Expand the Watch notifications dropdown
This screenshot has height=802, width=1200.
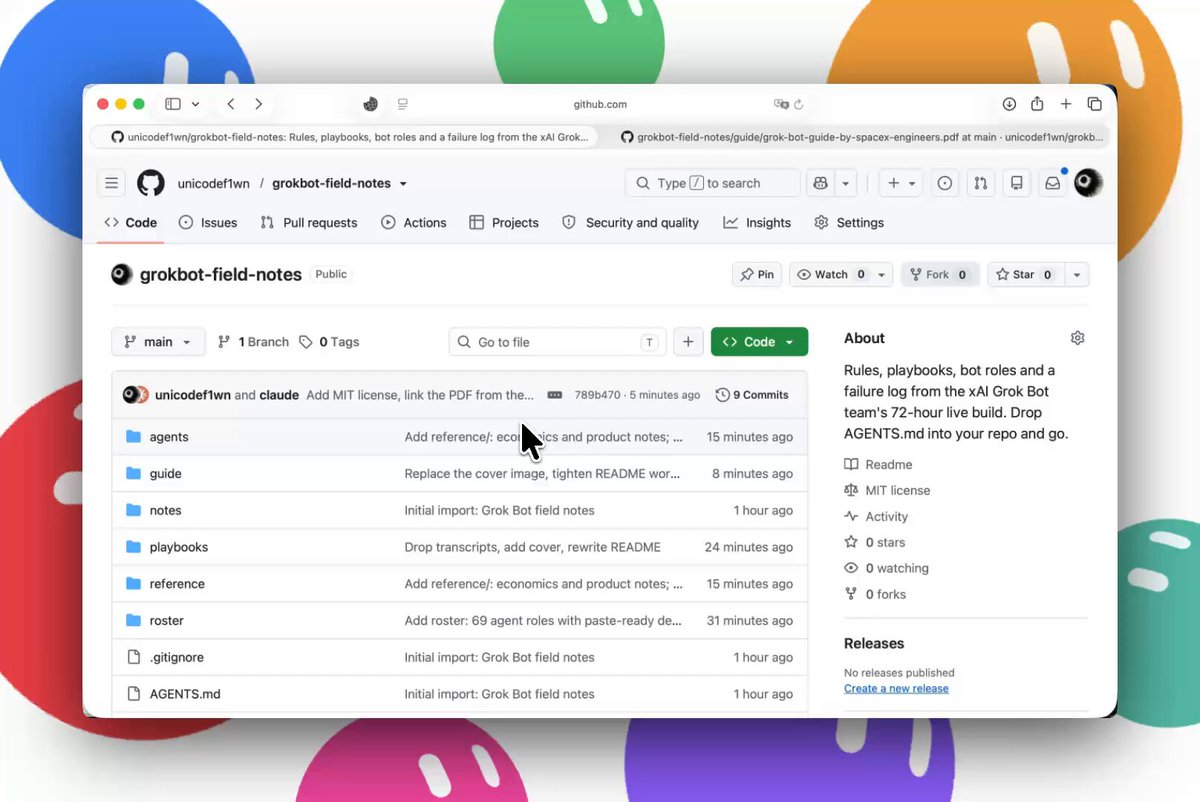tap(882, 274)
